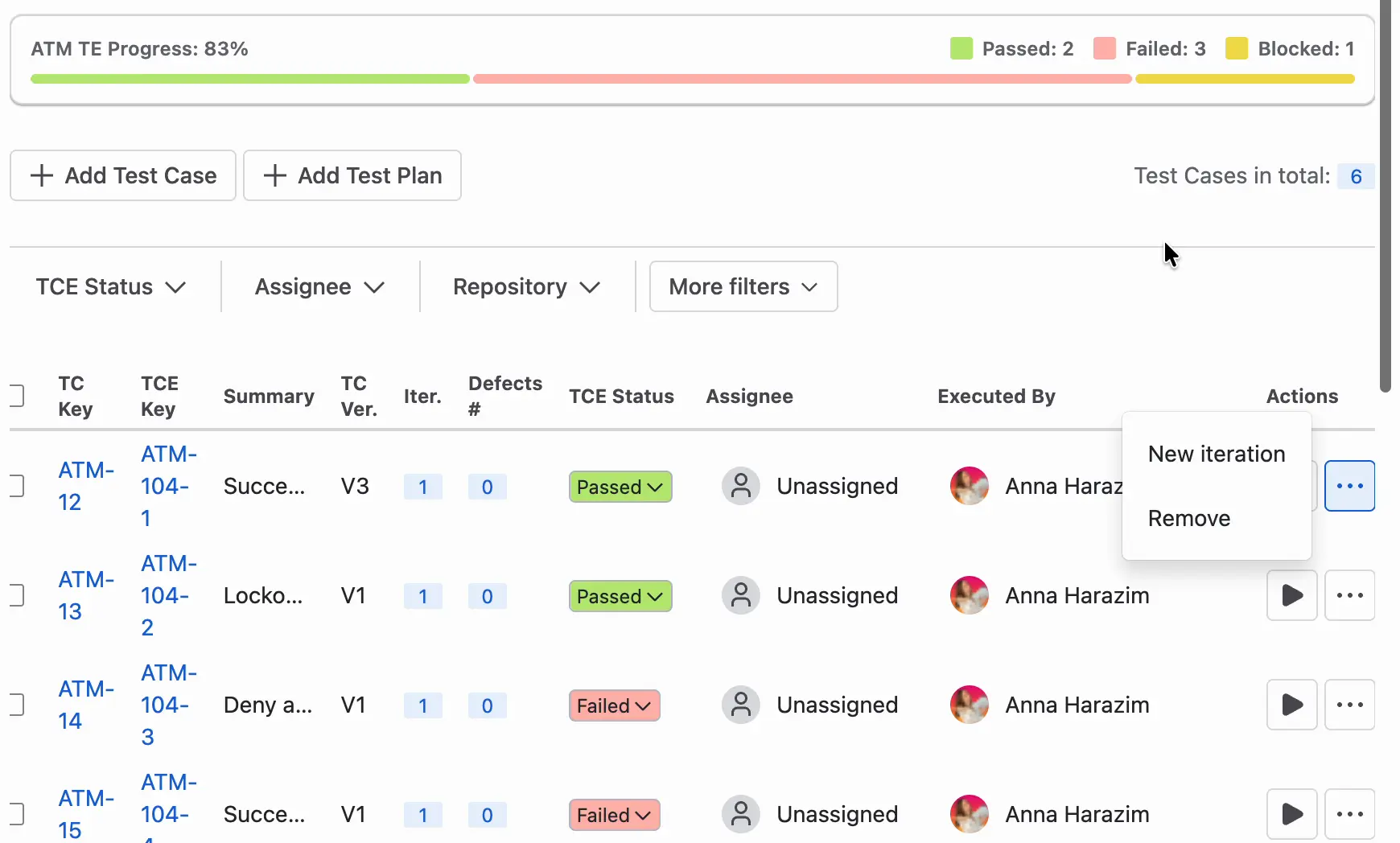Open more actions for ATM-13 row

[1349, 595]
